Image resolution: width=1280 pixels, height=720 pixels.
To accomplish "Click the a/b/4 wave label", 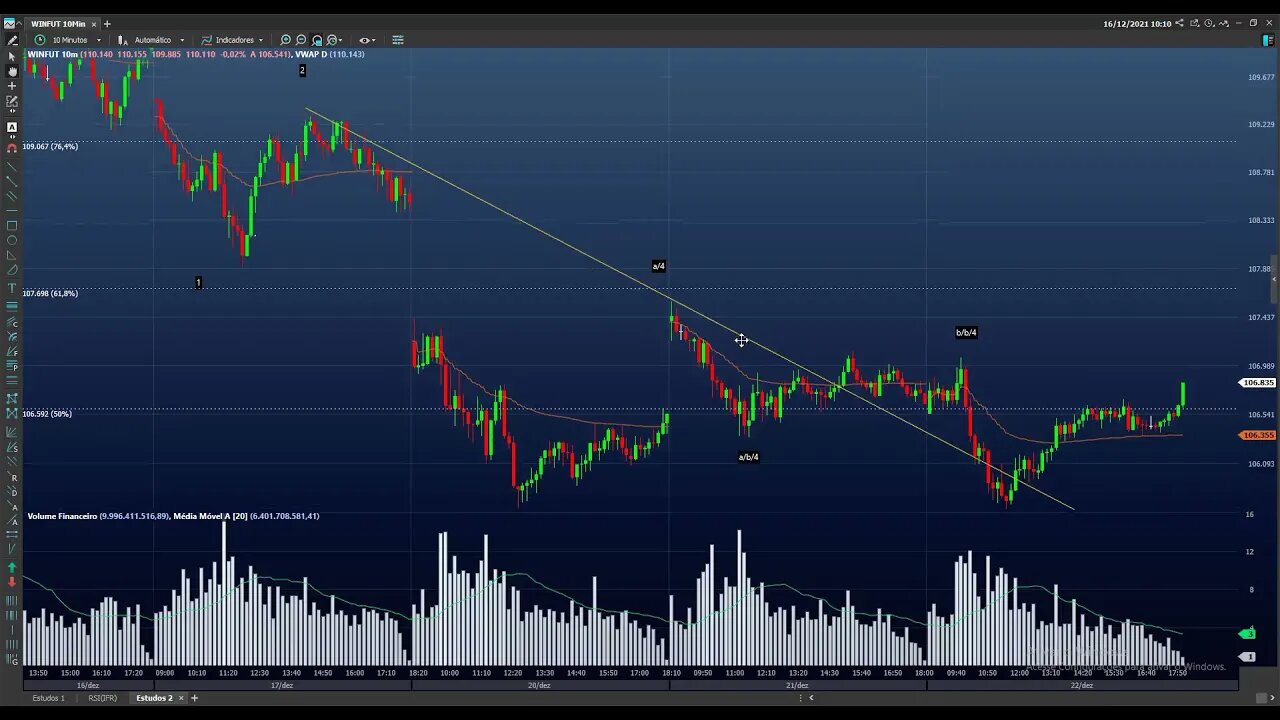I will [x=748, y=457].
